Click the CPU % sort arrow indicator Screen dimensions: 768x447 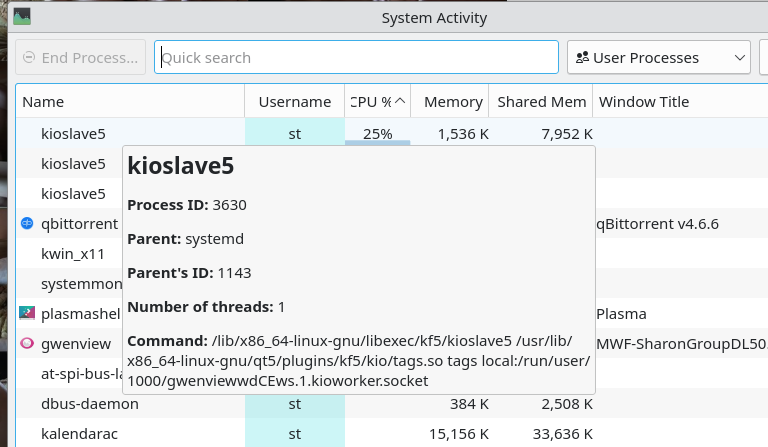(x=400, y=101)
